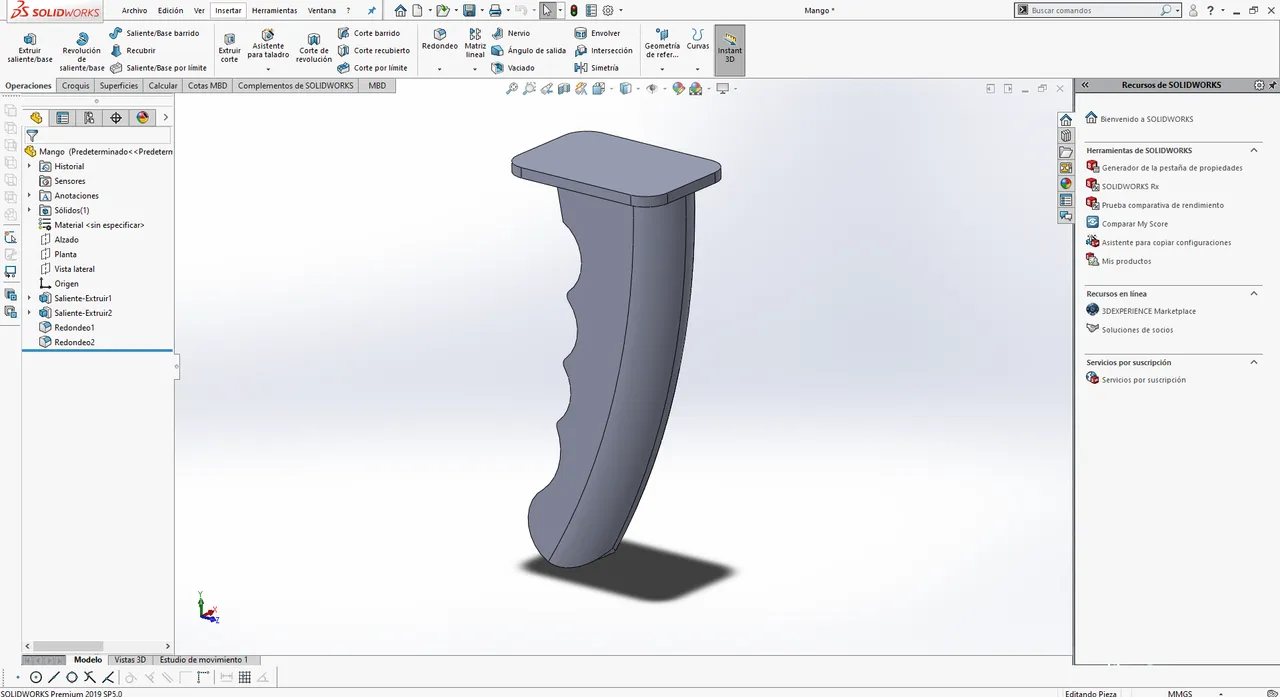Select the Planta plane in the tree

click(x=58, y=254)
